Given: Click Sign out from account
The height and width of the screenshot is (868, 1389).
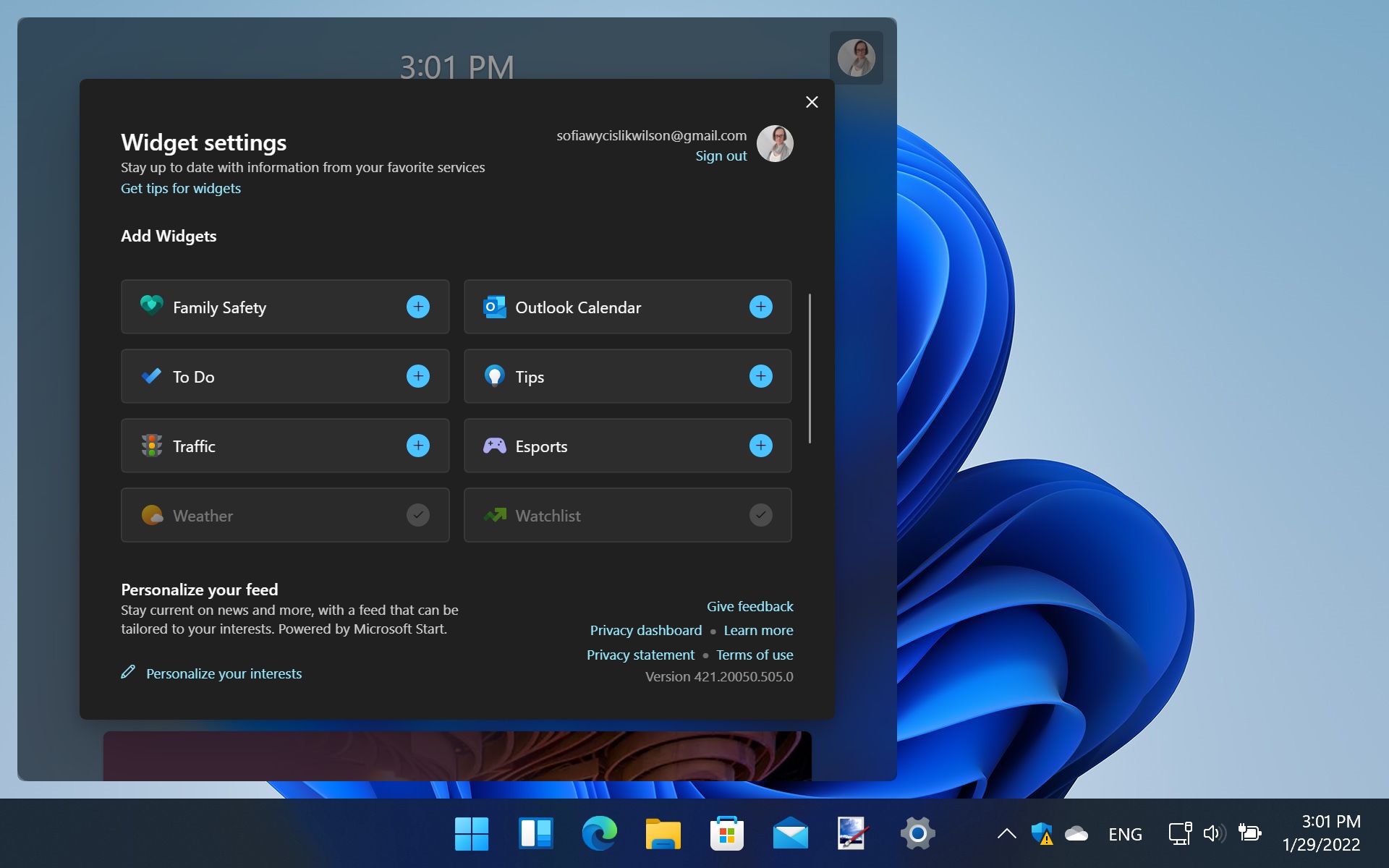Looking at the screenshot, I should [x=721, y=155].
